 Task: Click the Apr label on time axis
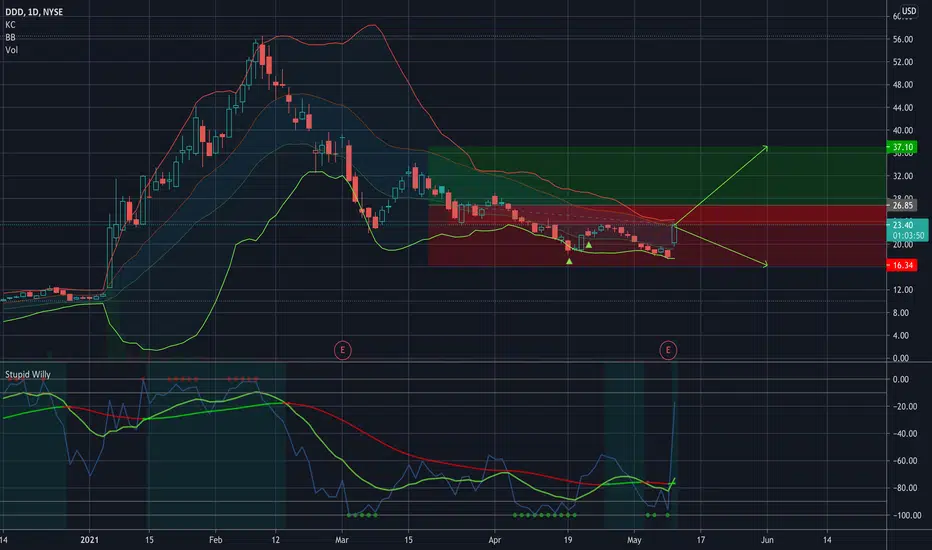[495, 540]
